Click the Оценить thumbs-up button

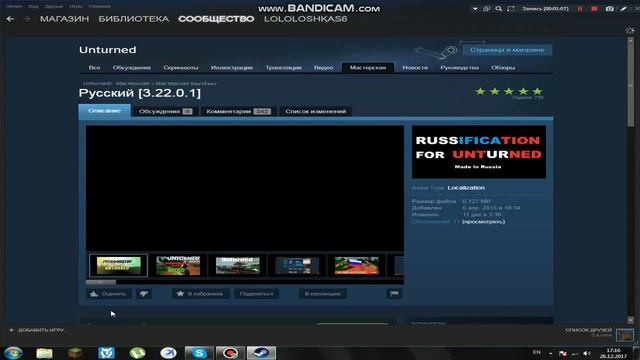tap(109, 293)
